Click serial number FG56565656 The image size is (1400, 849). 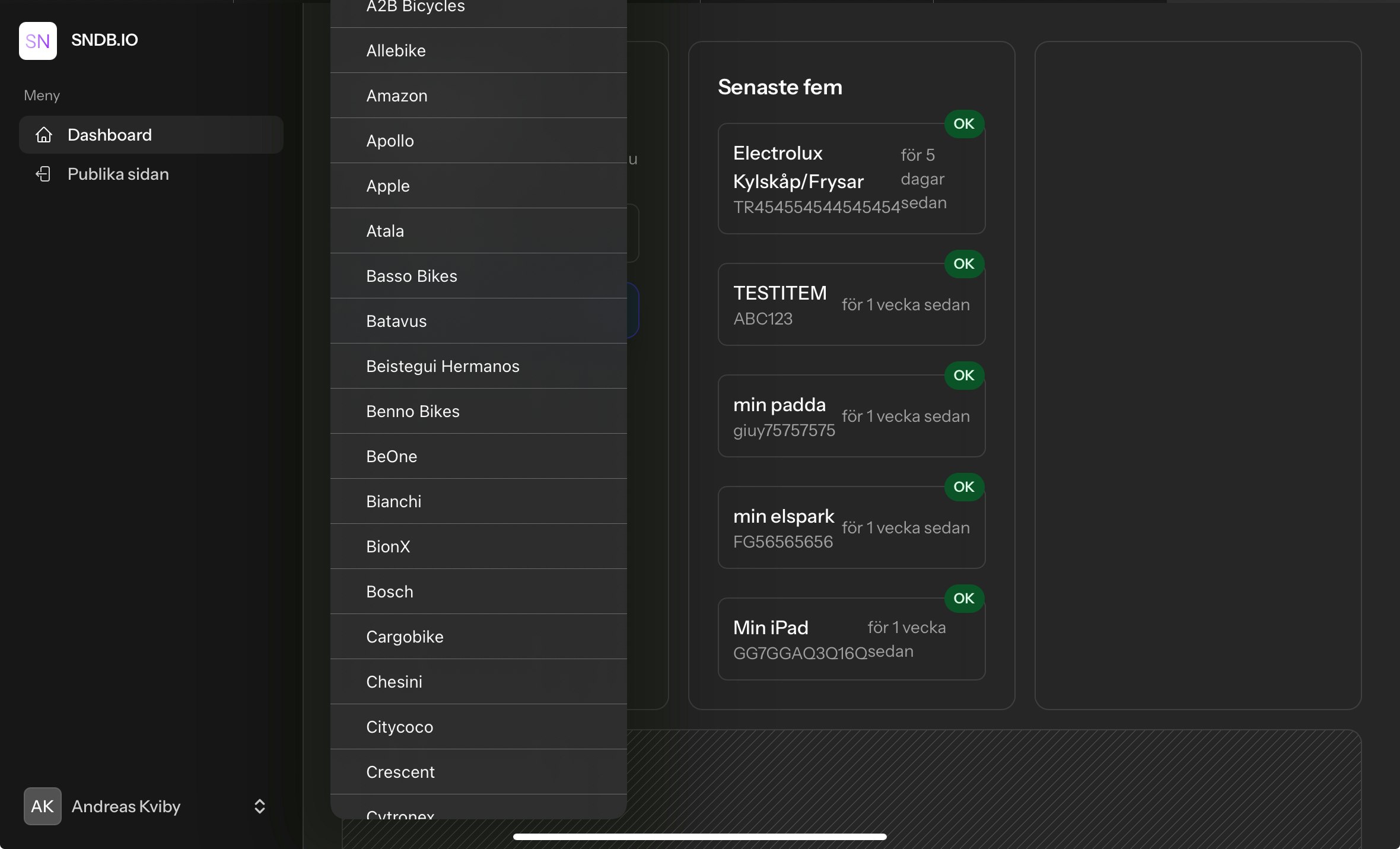coord(783,542)
